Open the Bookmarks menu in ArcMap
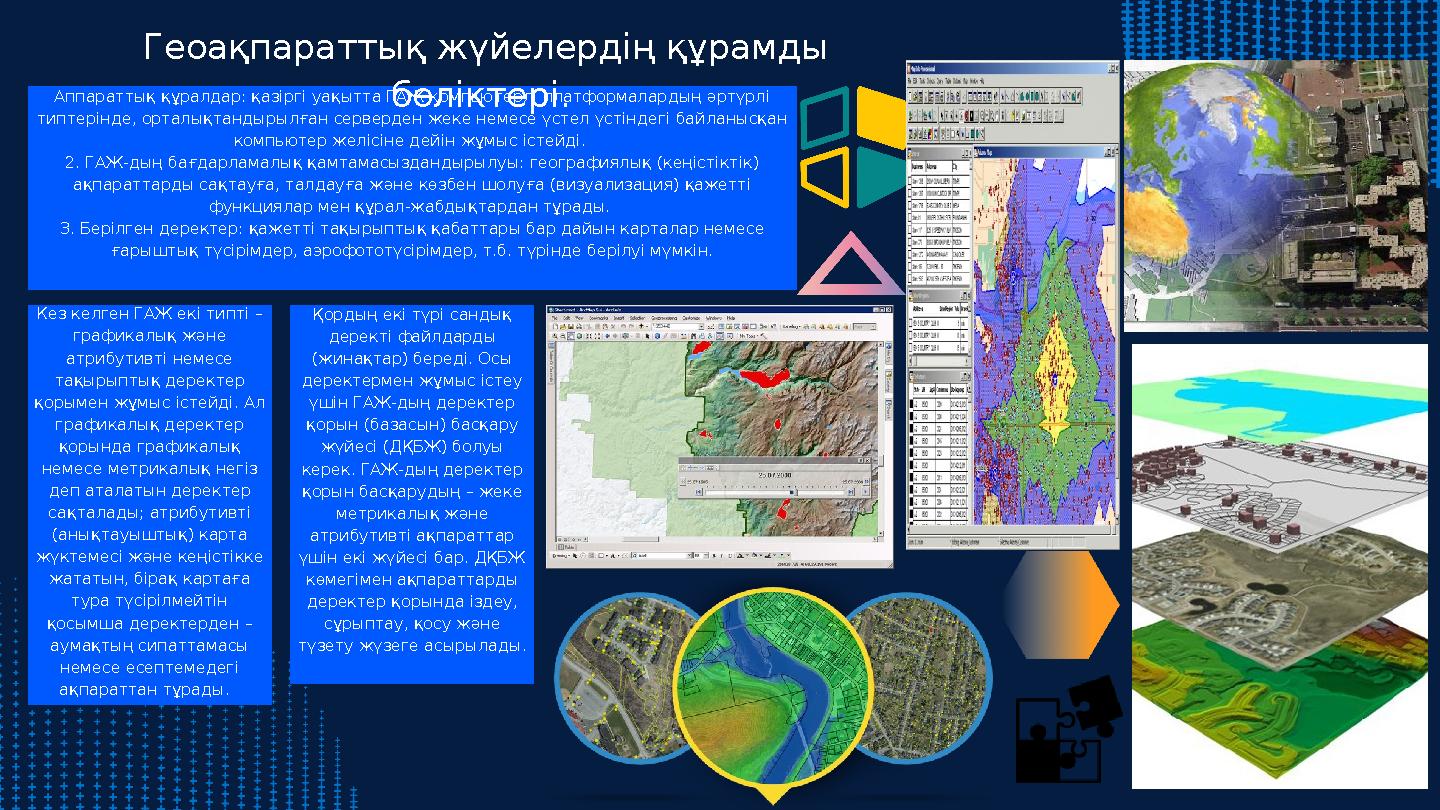The width and height of the screenshot is (1440, 810). 599,318
